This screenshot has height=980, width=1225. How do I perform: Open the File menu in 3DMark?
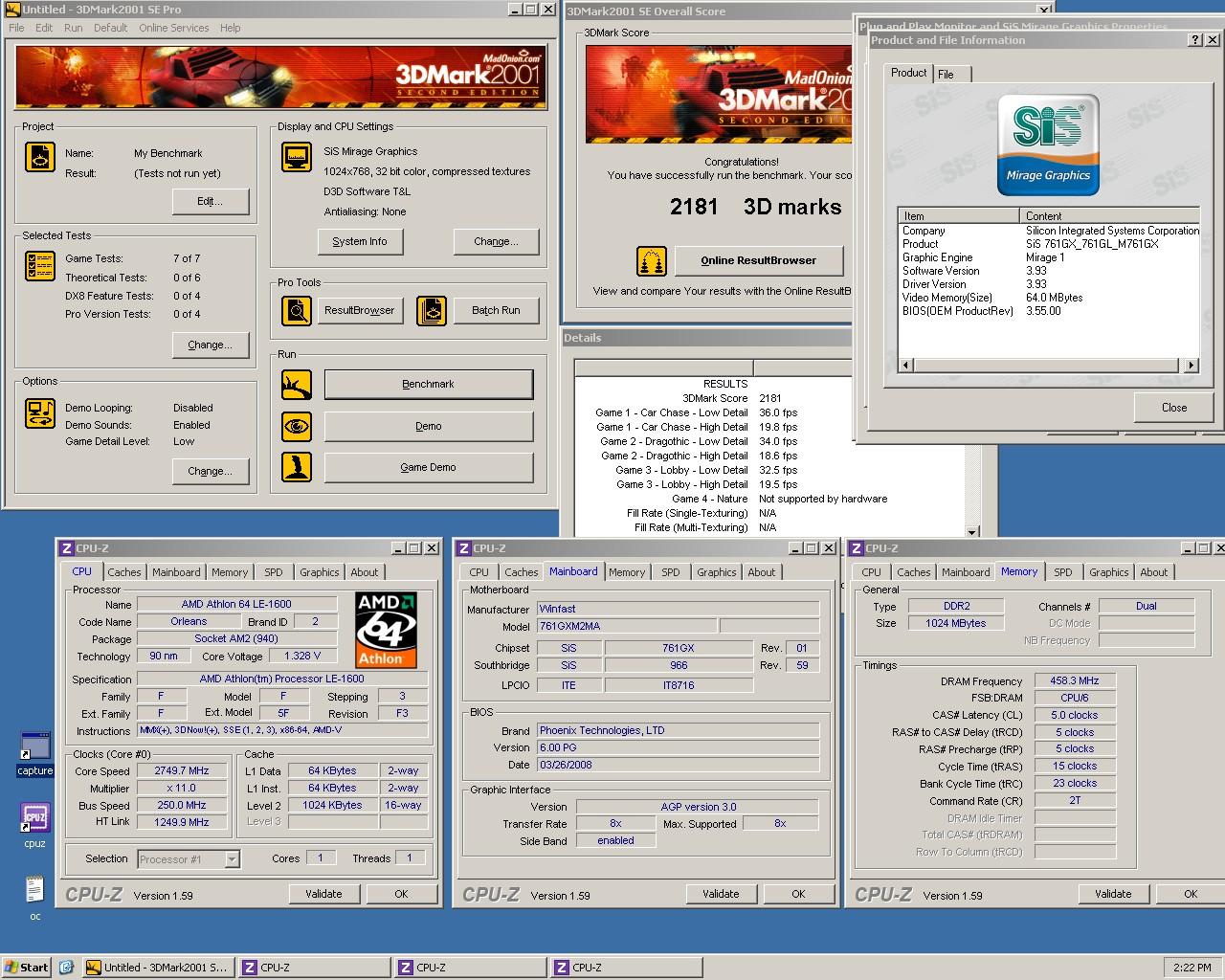16,28
